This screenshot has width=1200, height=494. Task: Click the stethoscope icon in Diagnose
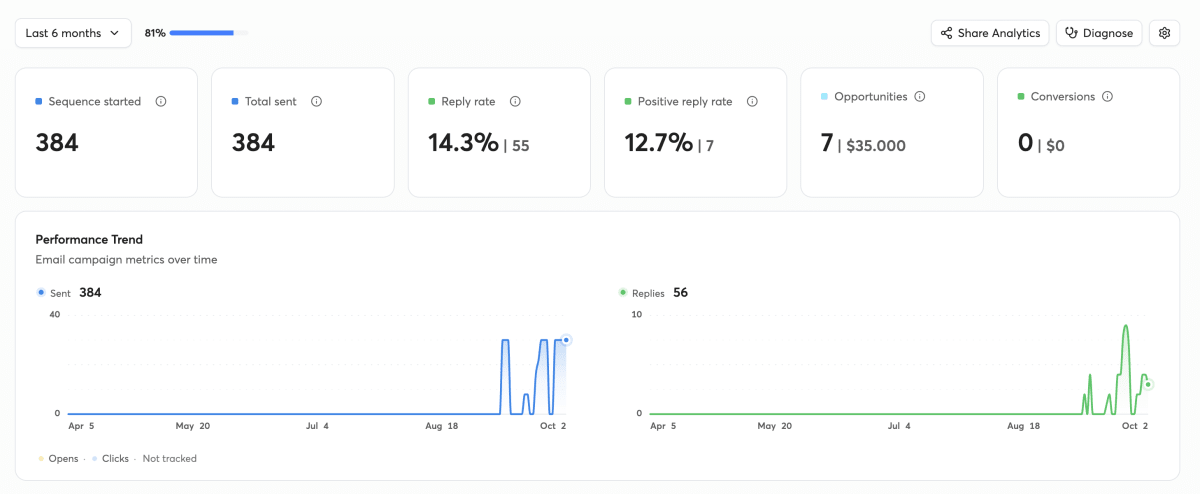point(1071,33)
